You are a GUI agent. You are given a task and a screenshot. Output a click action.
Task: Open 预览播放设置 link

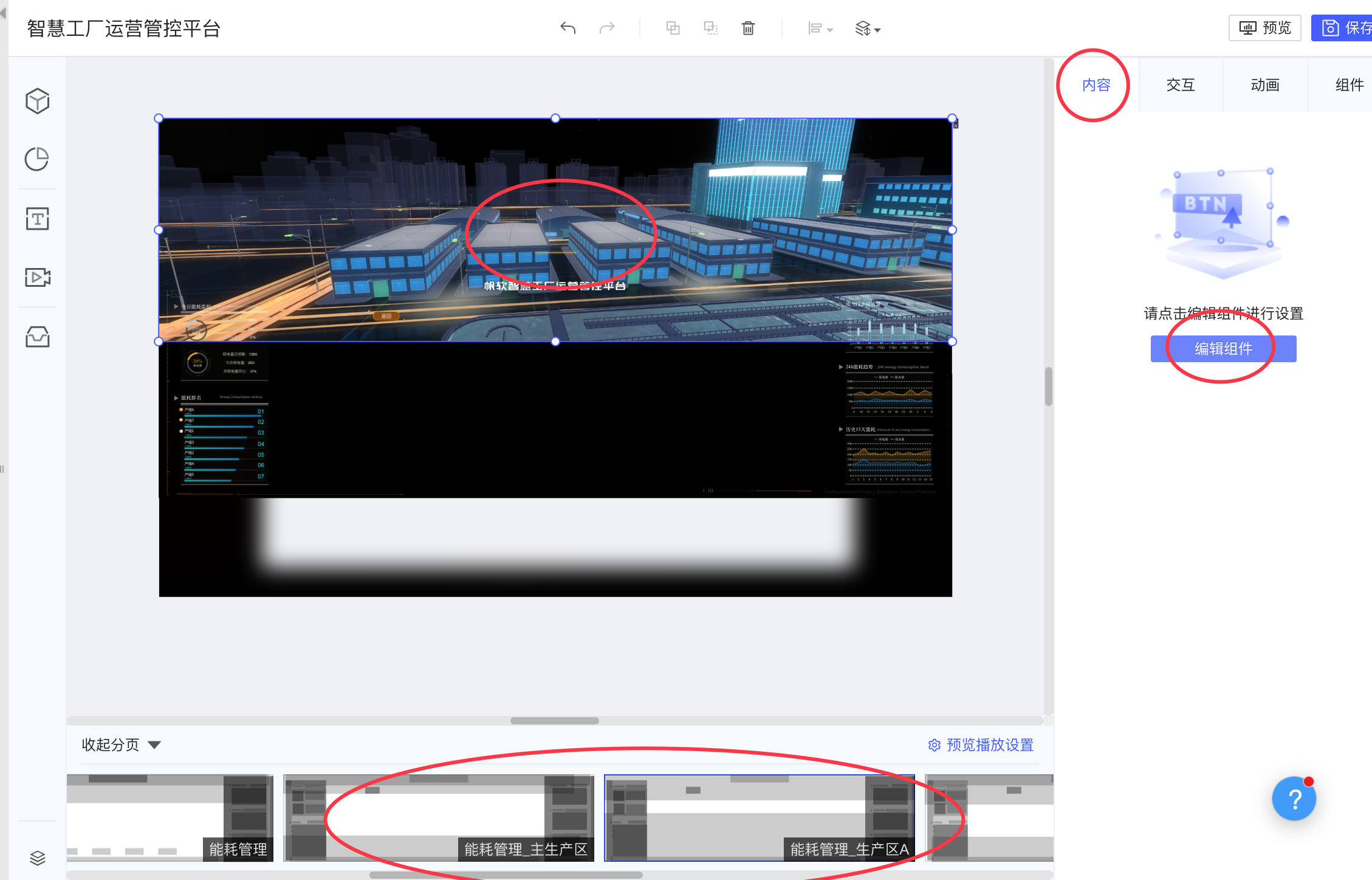pos(981,744)
